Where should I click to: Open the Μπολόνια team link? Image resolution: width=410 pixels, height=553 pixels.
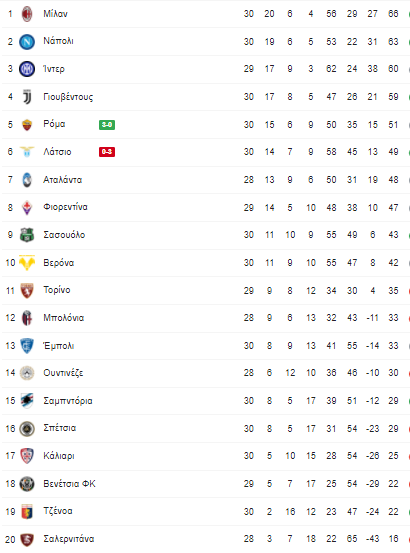63,318
